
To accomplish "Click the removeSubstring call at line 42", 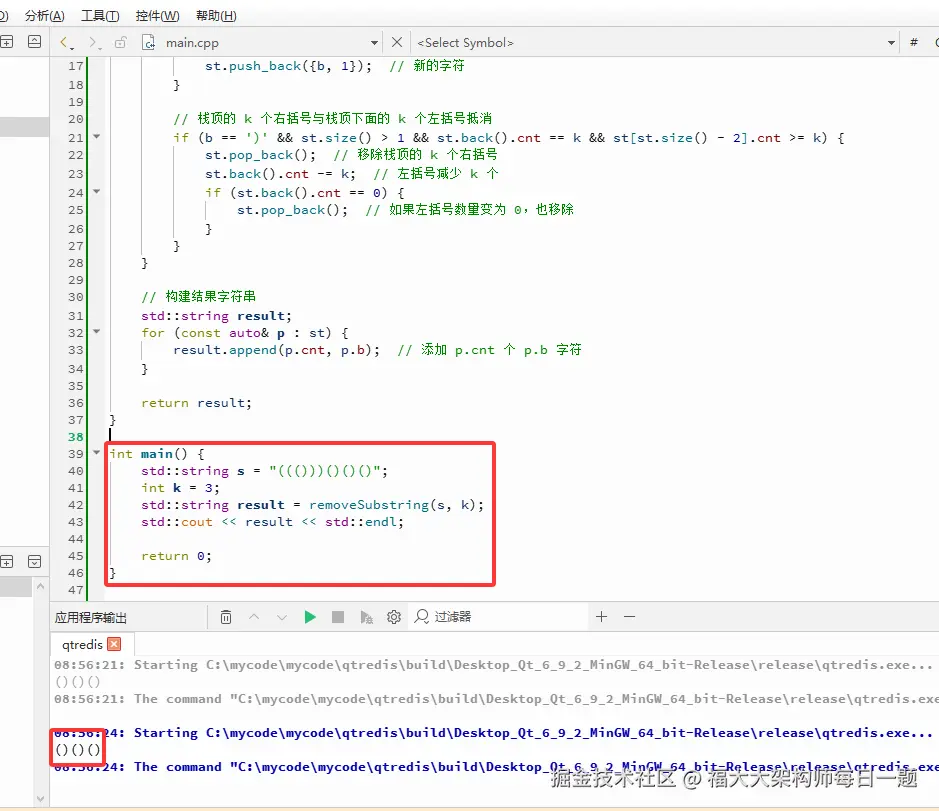I will click(396, 505).
